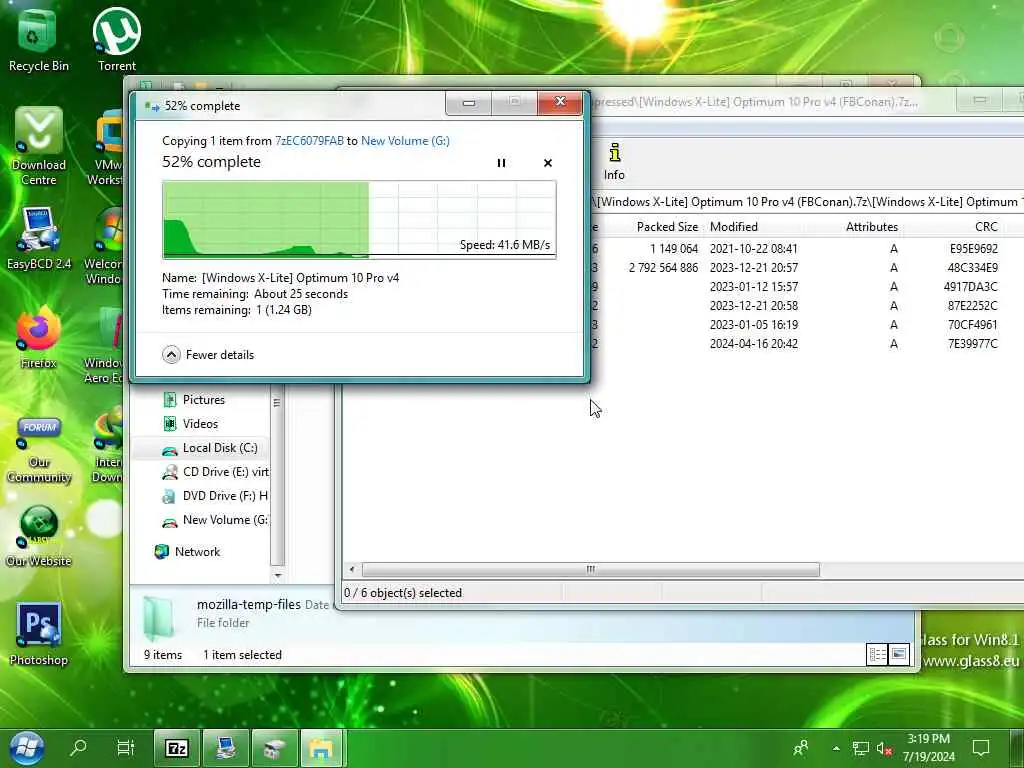This screenshot has height=768, width=1024.
Task: Open taskbar Search magnifier
Action: (78, 748)
